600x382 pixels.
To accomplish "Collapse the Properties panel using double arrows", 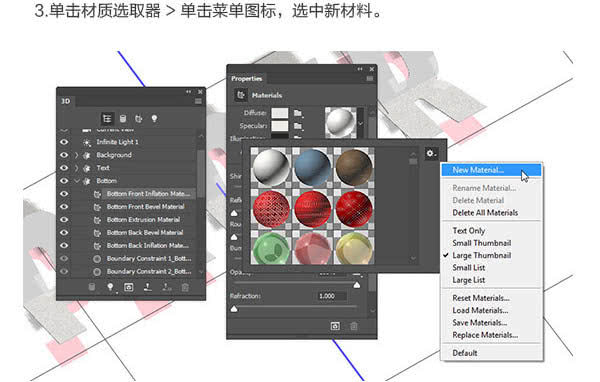I will [360, 69].
